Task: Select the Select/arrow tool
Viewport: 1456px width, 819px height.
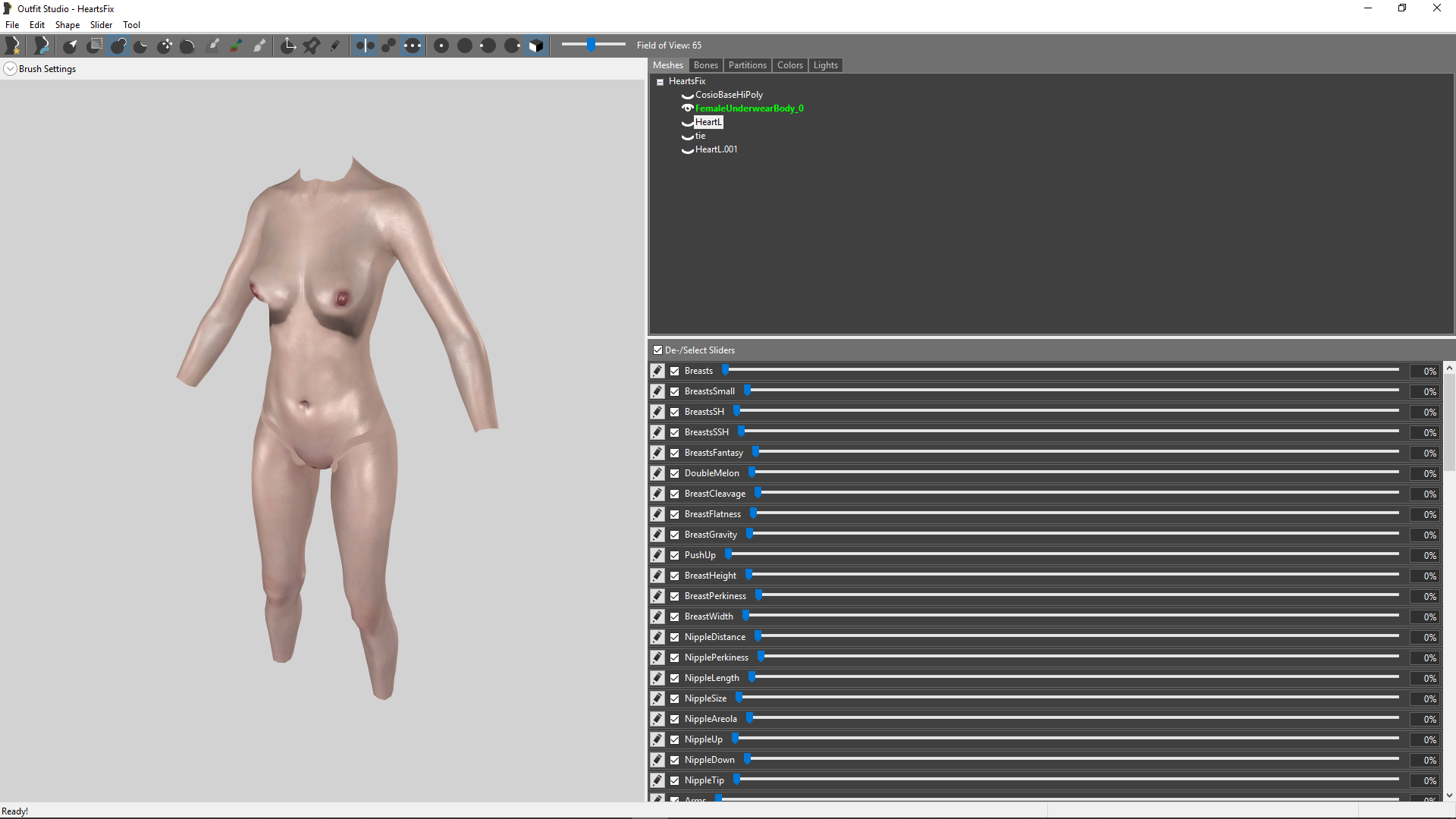Action: pyautogui.click(x=71, y=45)
